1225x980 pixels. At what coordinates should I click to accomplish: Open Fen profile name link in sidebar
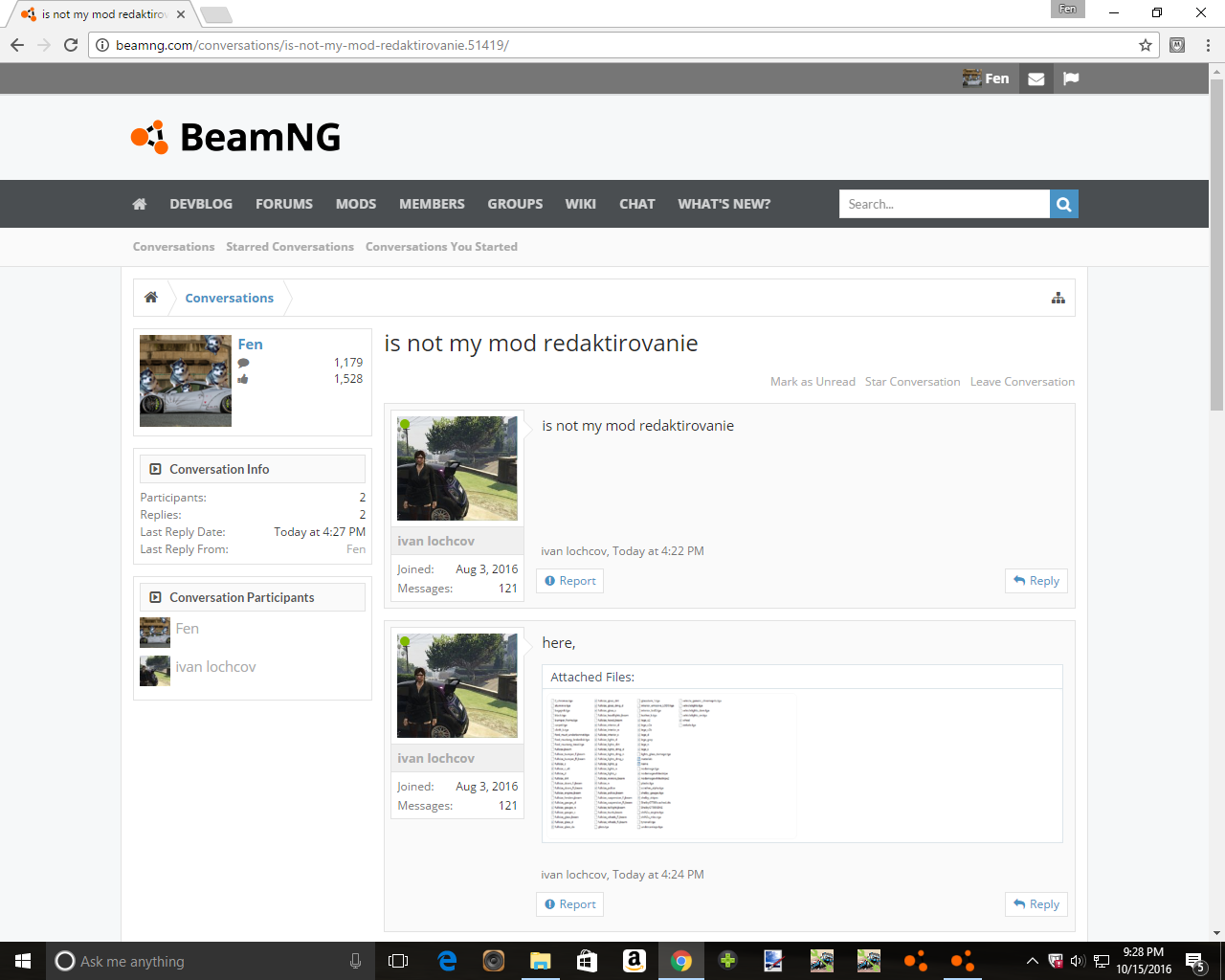pos(251,345)
